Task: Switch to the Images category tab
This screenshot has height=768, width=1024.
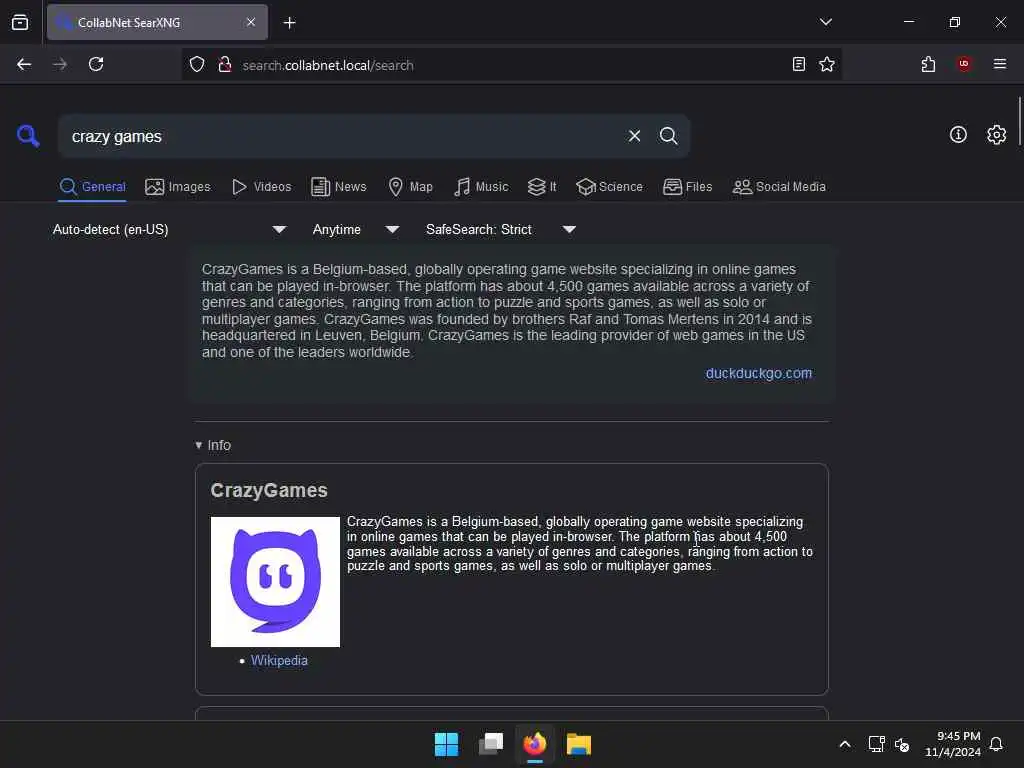Action: (x=178, y=187)
